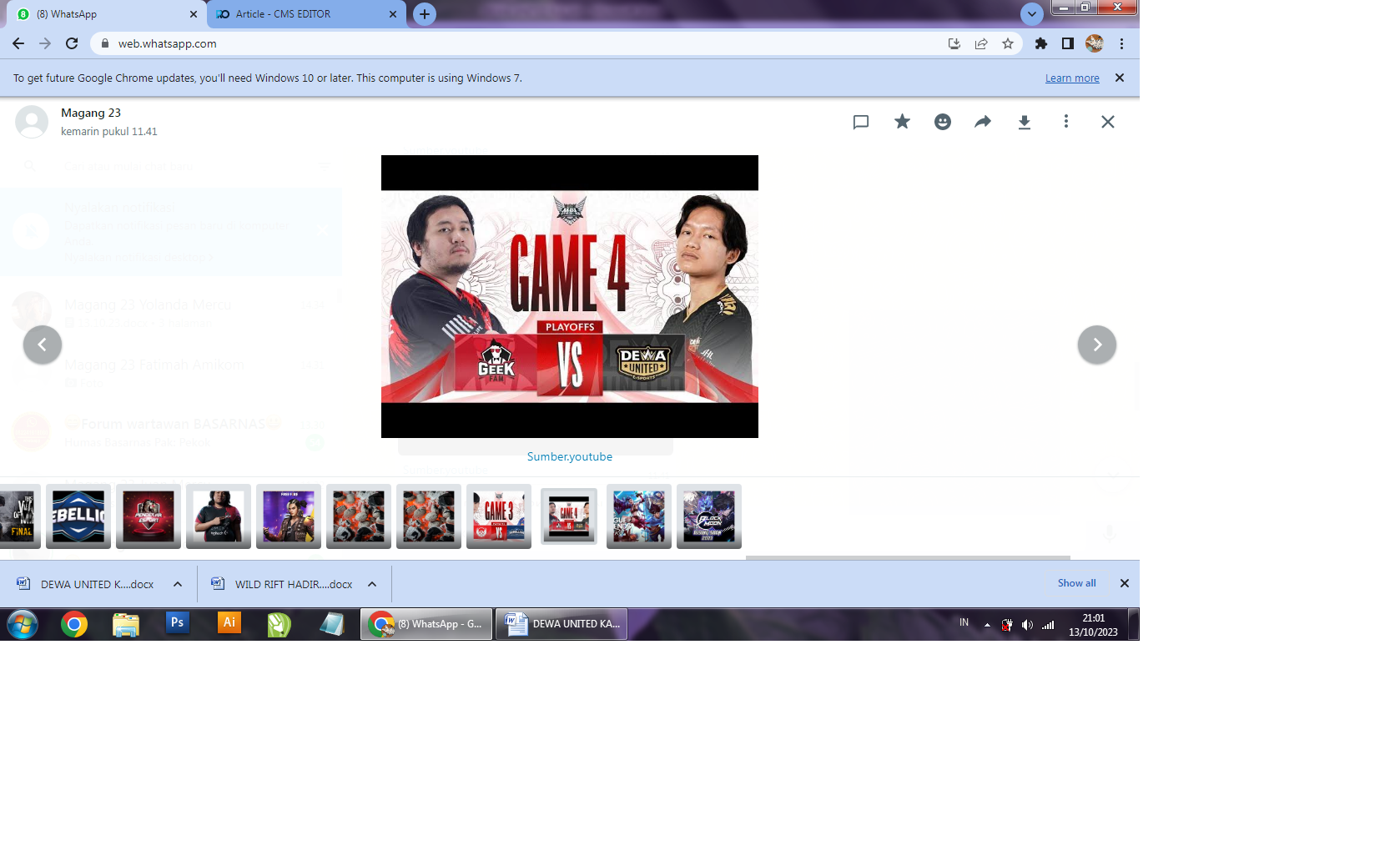
Task: Select the EBELLIO logo thumbnail
Action: (78, 516)
